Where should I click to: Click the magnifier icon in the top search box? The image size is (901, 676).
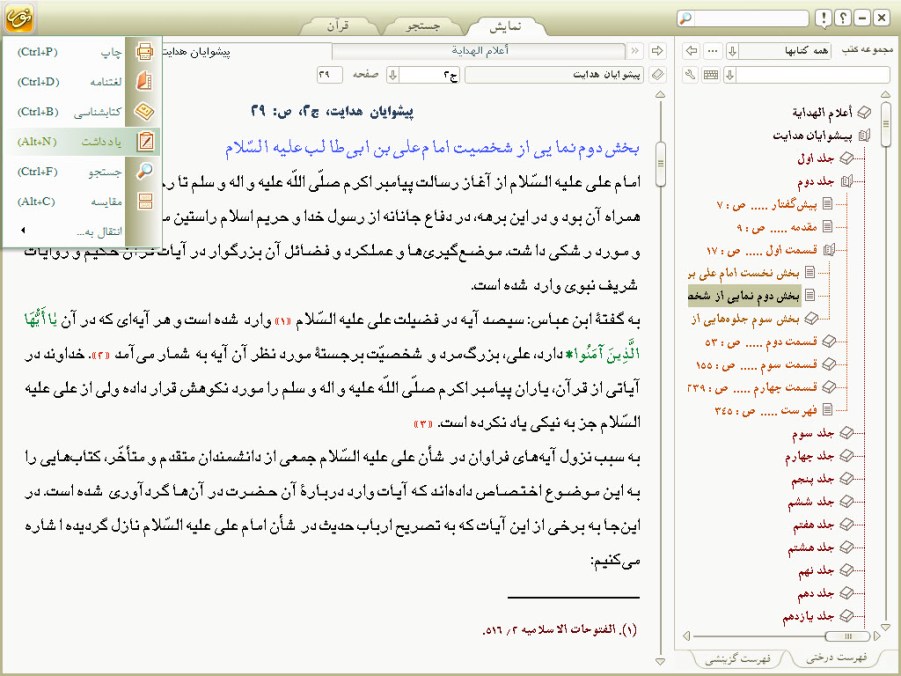click(x=686, y=18)
